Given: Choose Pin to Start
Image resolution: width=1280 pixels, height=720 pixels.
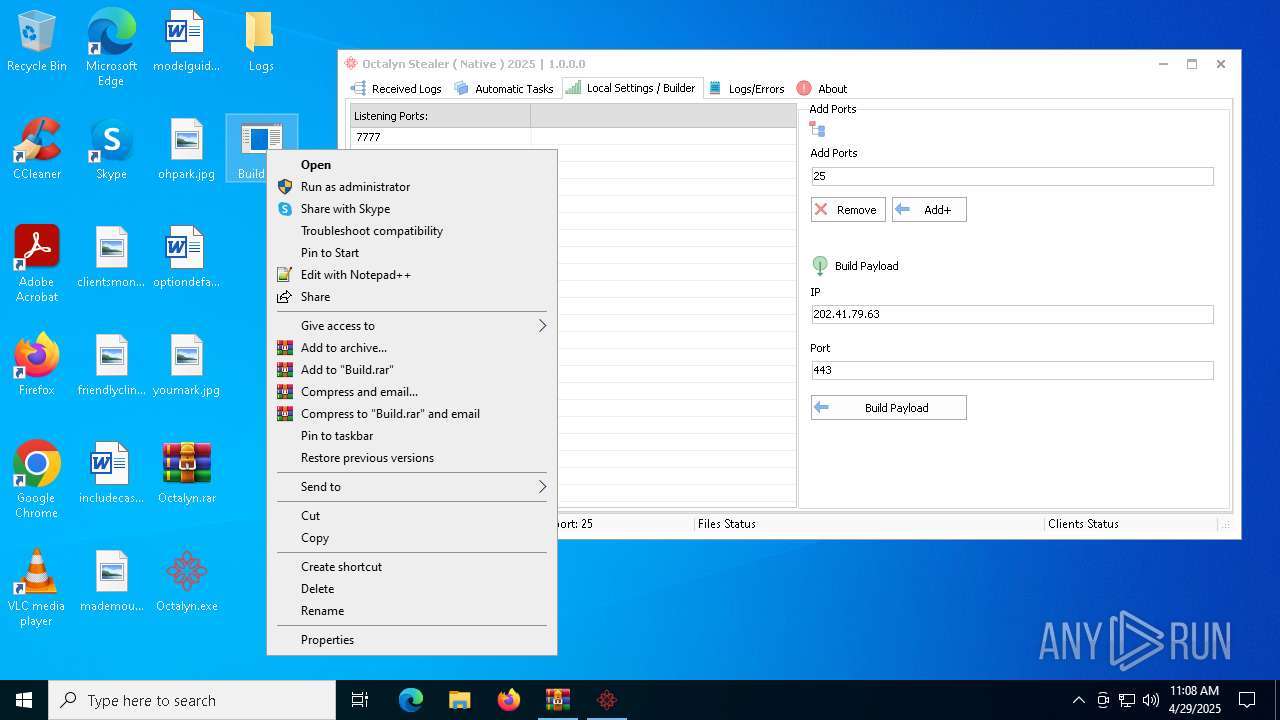Looking at the screenshot, I should click(x=411, y=253).
